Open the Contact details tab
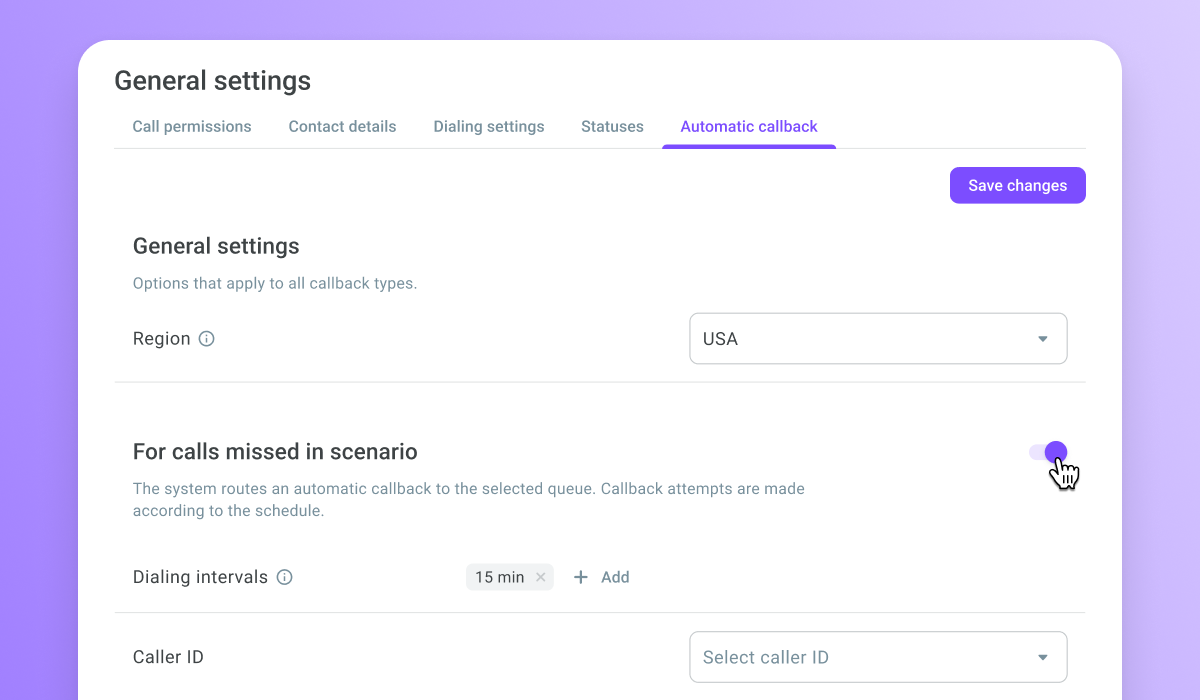This screenshot has height=700, width=1200. [342, 127]
